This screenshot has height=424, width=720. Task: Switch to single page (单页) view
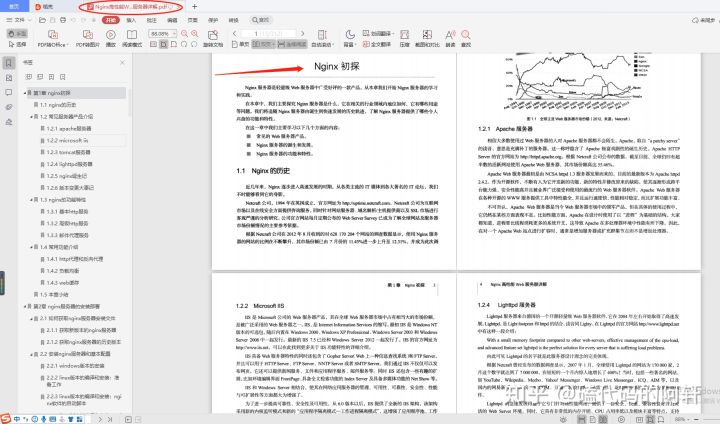click(240, 44)
